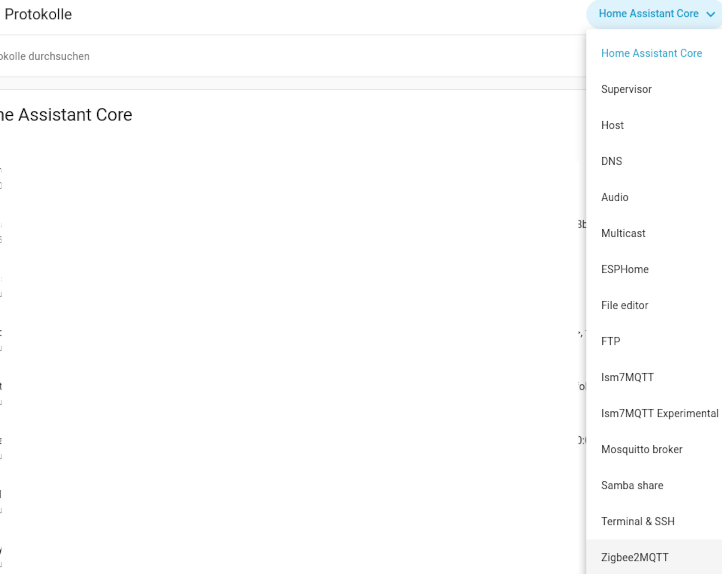Select Home Assistant Core from the list
This screenshot has width=722, height=574.
tap(651, 53)
